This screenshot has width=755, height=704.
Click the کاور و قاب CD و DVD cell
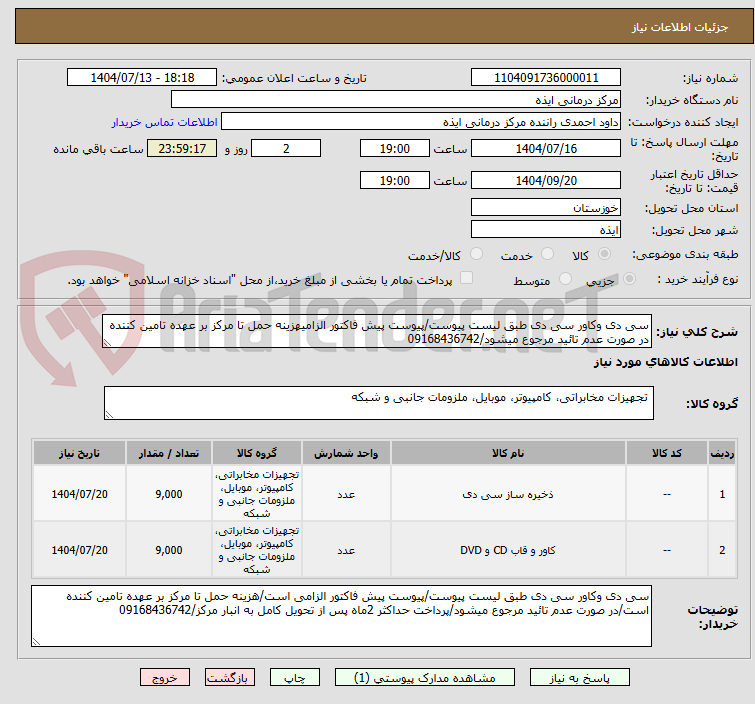click(x=508, y=550)
